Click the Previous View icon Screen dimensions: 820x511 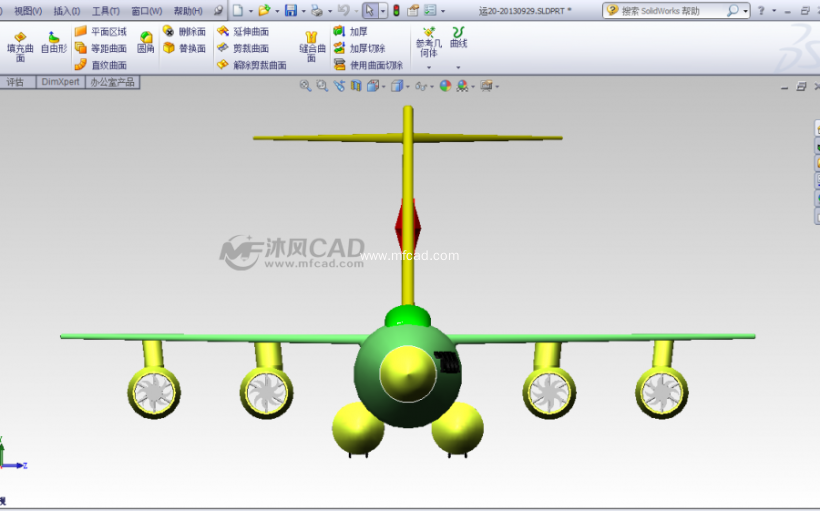click(339, 86)
